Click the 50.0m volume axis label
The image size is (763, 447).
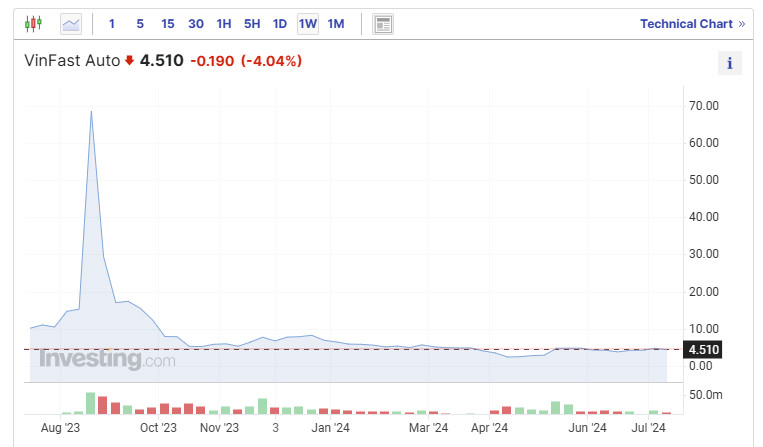pos(706,395)
